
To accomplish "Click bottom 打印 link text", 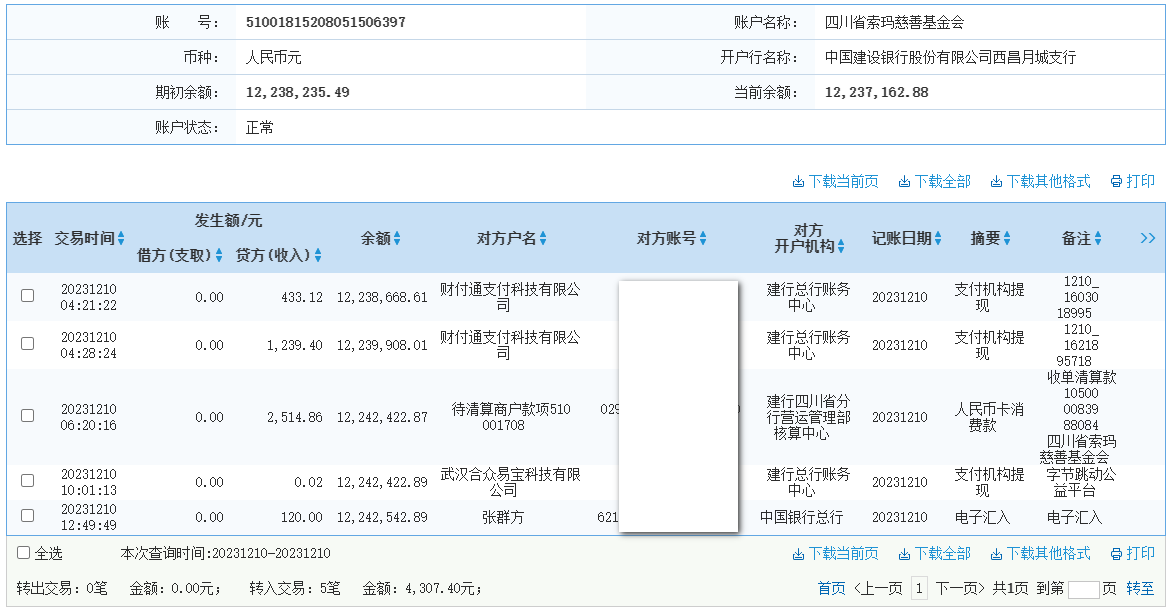I will (x=1140, y=553).
